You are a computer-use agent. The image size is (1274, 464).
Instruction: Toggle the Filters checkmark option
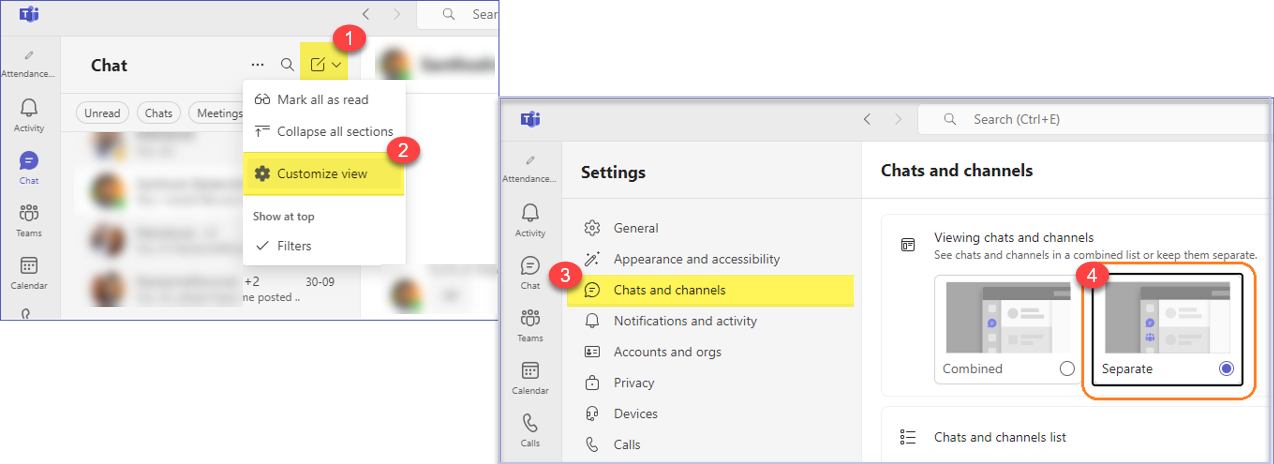click(294, 246)
